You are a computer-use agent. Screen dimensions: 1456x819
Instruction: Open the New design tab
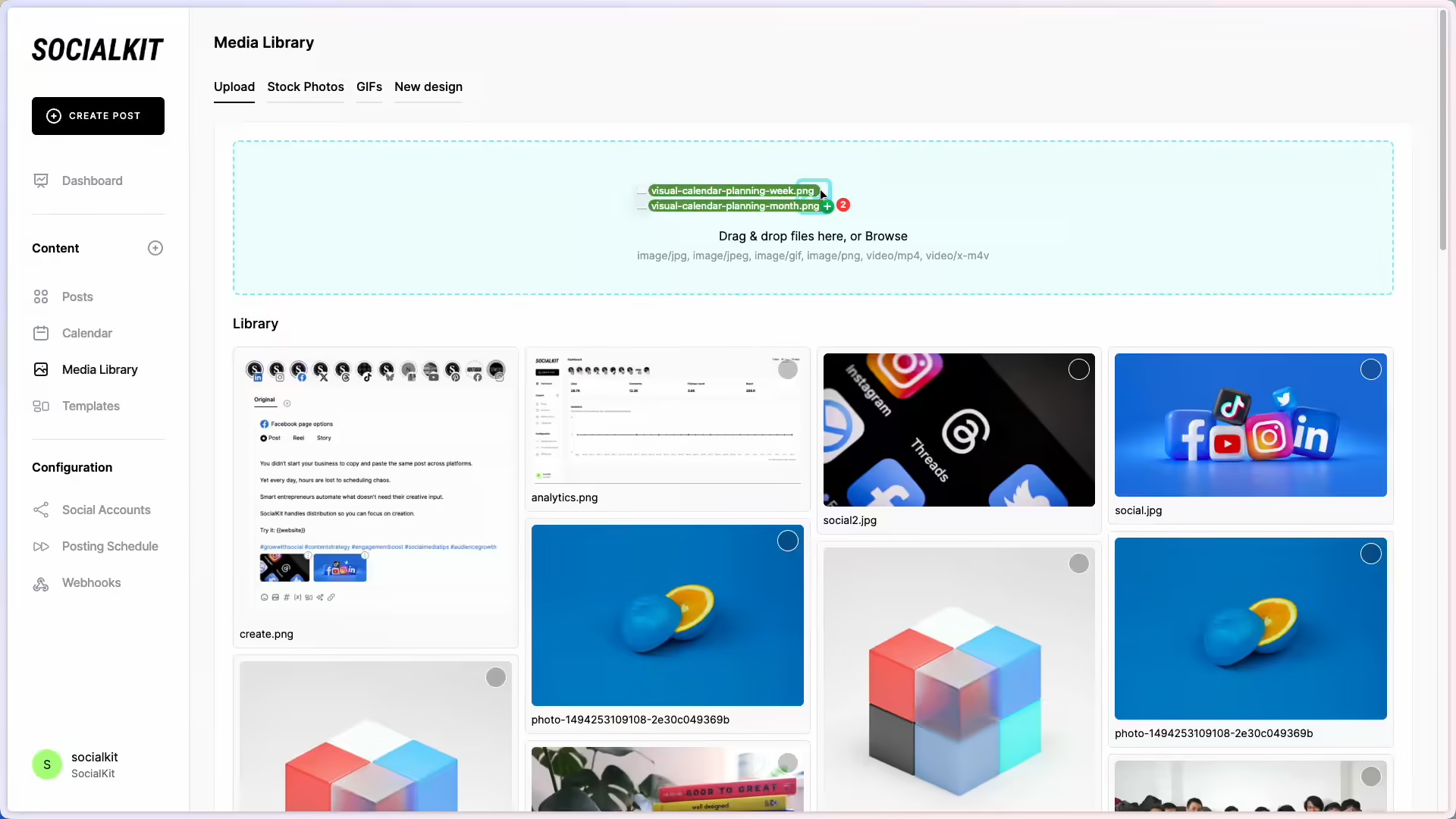click(428, 86)
